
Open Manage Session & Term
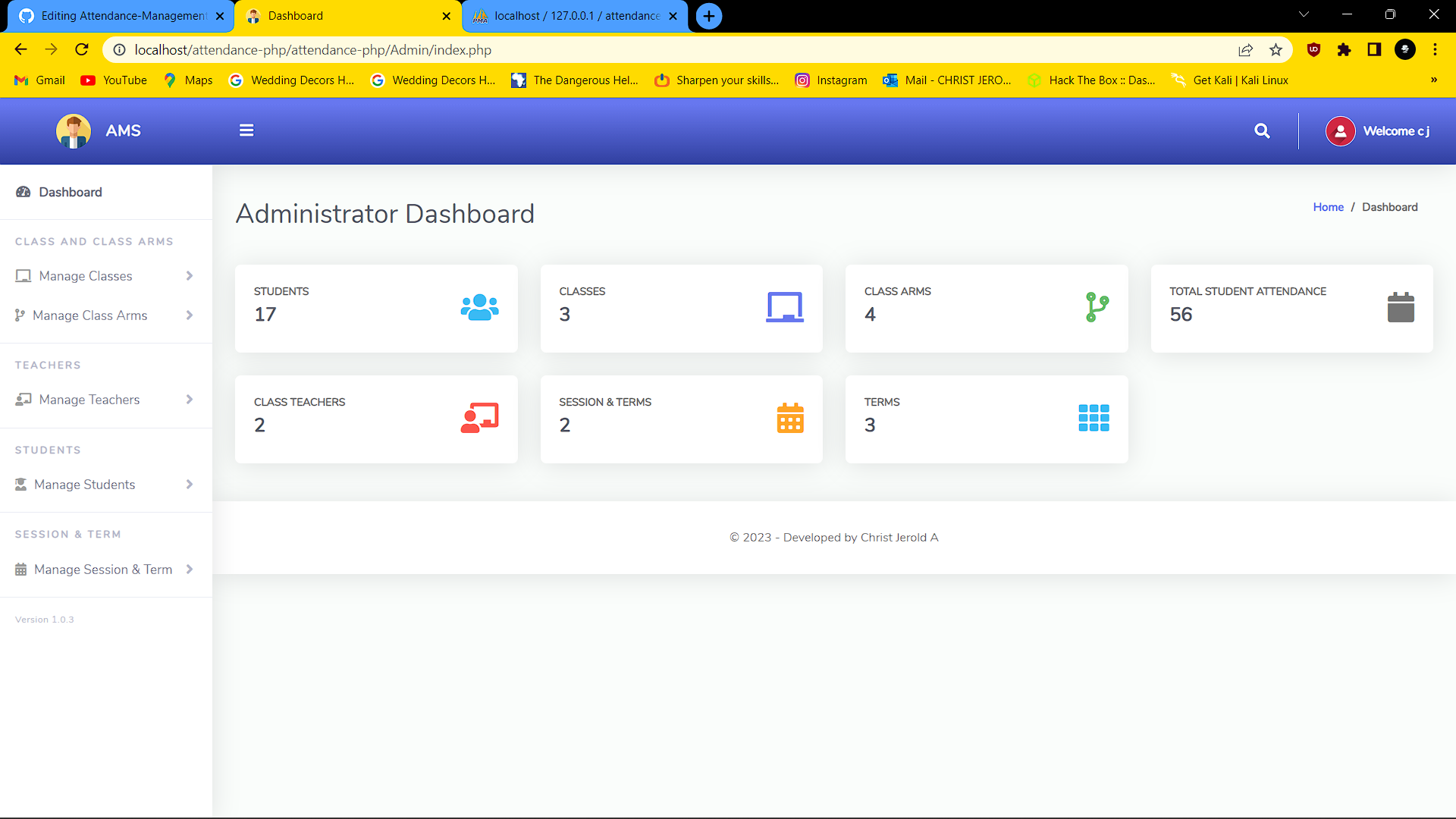104,569
